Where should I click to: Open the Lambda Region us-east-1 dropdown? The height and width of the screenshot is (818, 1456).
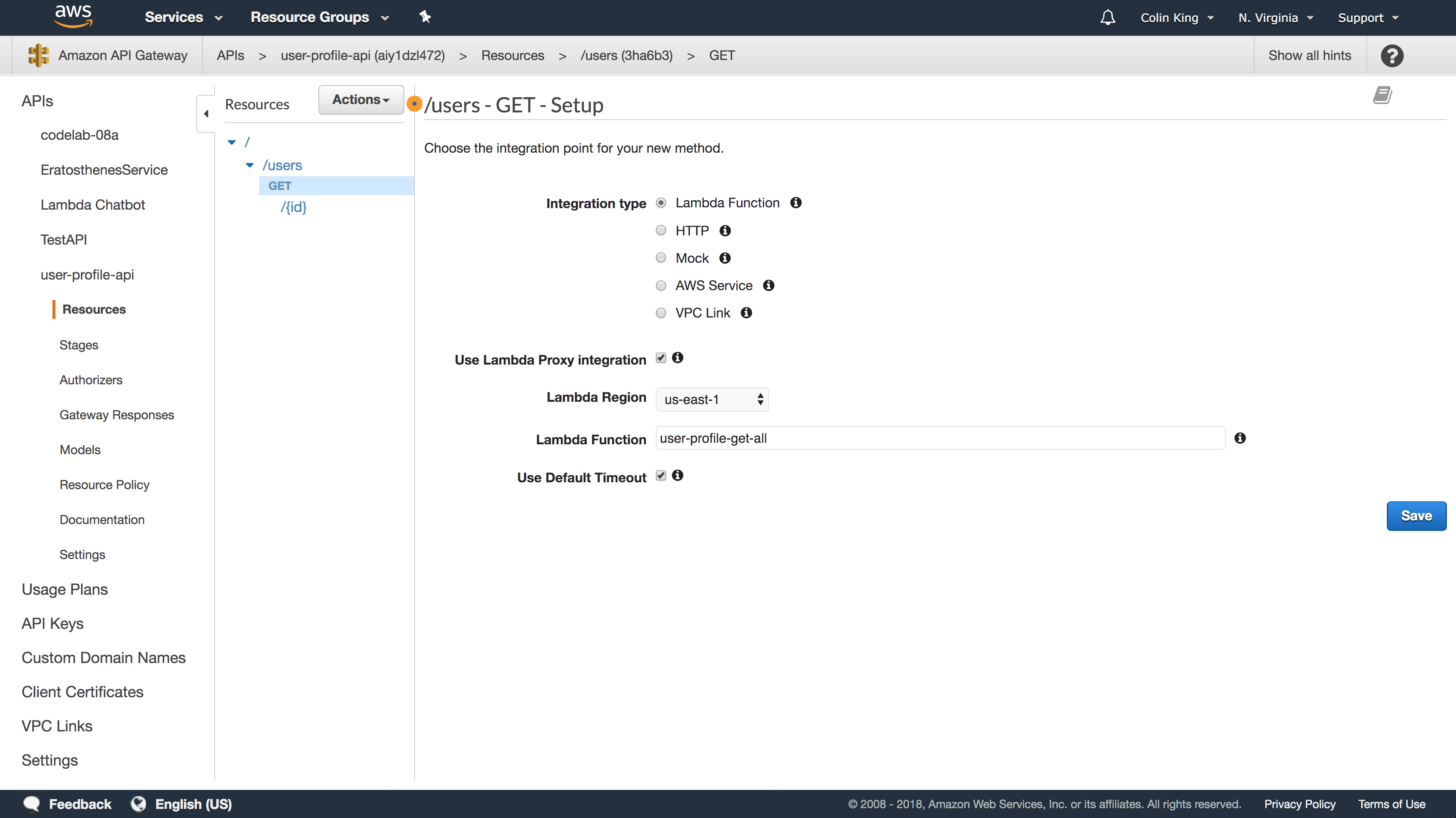coord(712,400)
